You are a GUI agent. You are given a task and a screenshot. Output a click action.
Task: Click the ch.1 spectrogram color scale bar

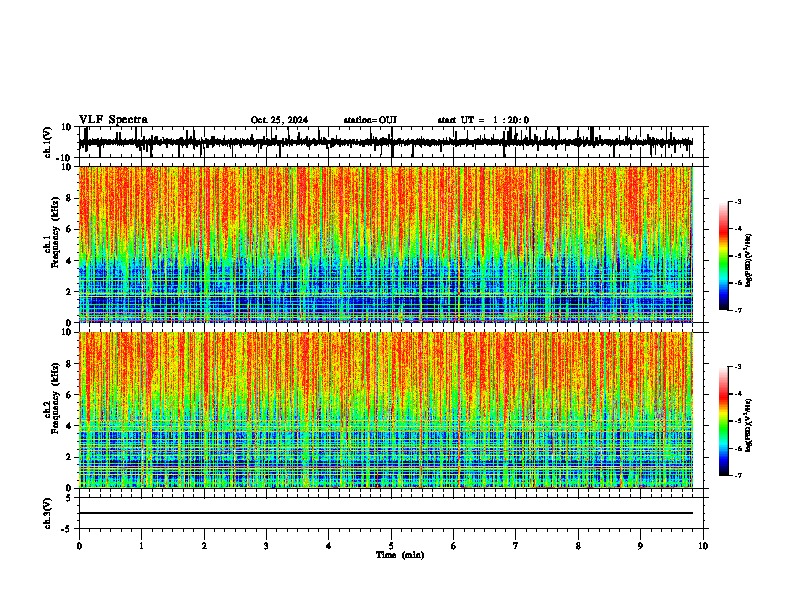[x=723, y=256]
